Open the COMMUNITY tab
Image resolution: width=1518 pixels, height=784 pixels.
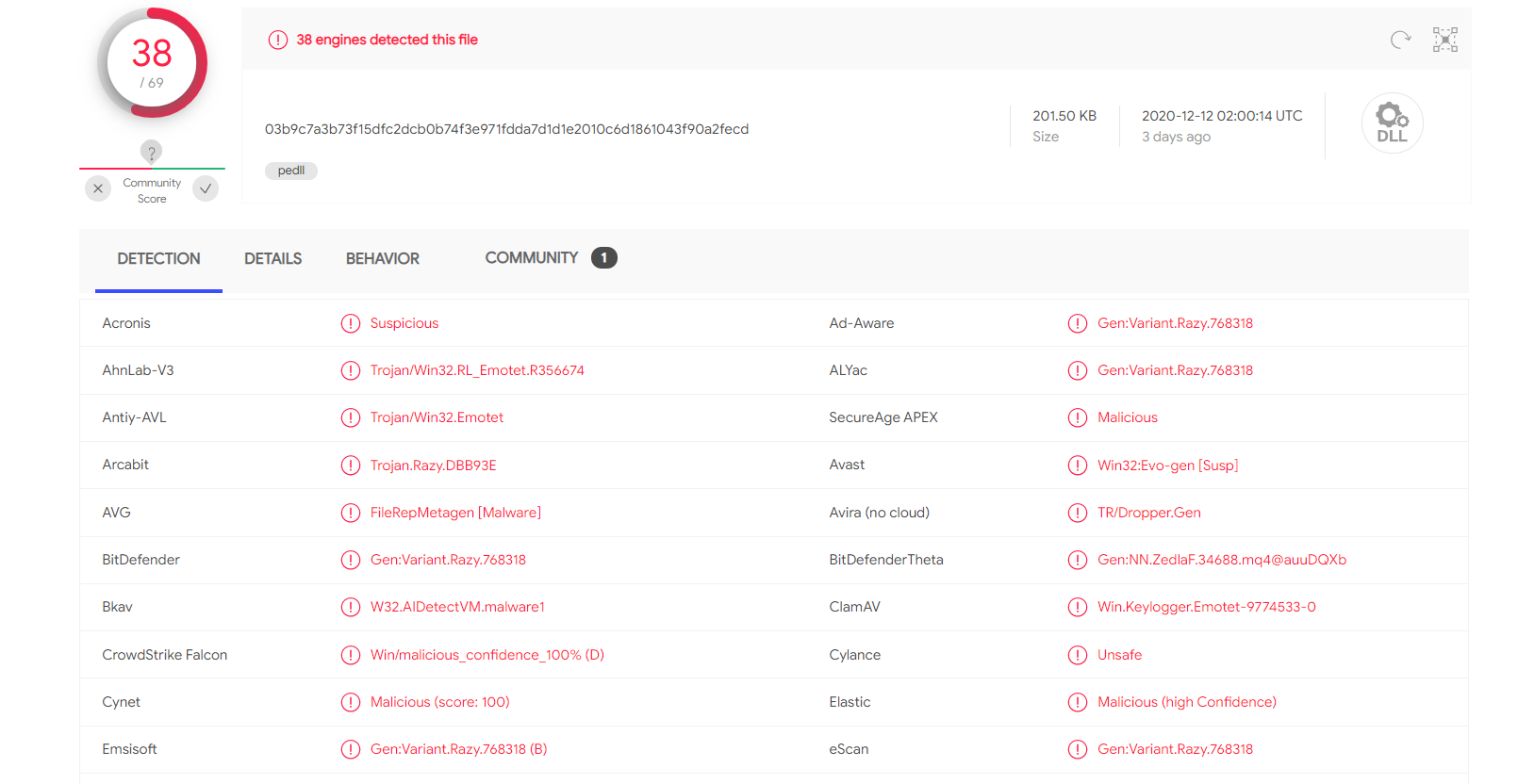(532, 257)
